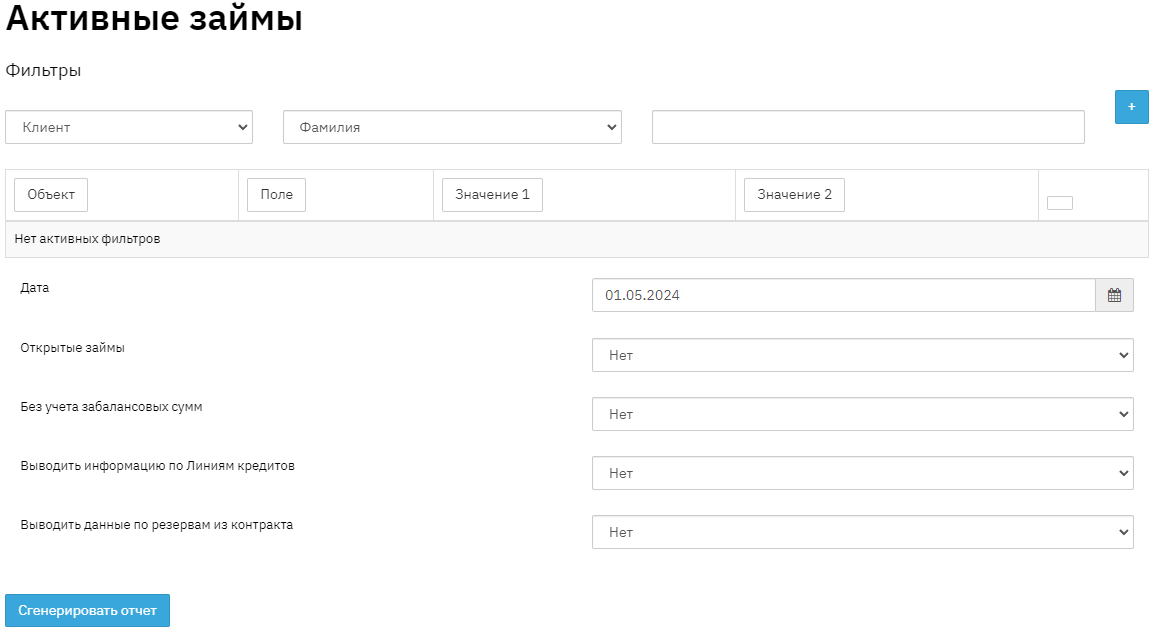Click the Значение 1 header button

pos(492,195)
